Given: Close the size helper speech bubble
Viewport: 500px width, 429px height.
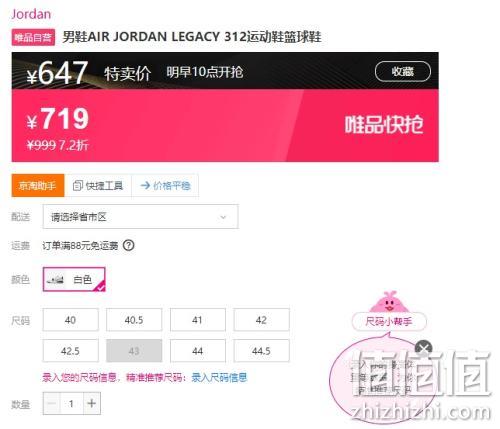Looking at the screenshot, I should [x=424, y=349].
